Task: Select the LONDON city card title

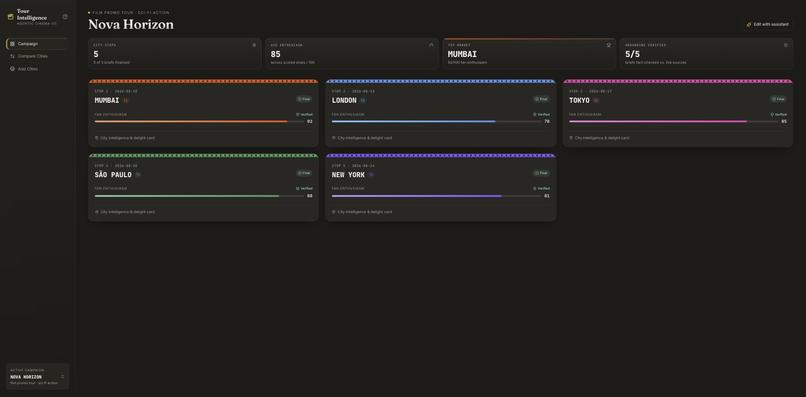Action: pos(344,100)
